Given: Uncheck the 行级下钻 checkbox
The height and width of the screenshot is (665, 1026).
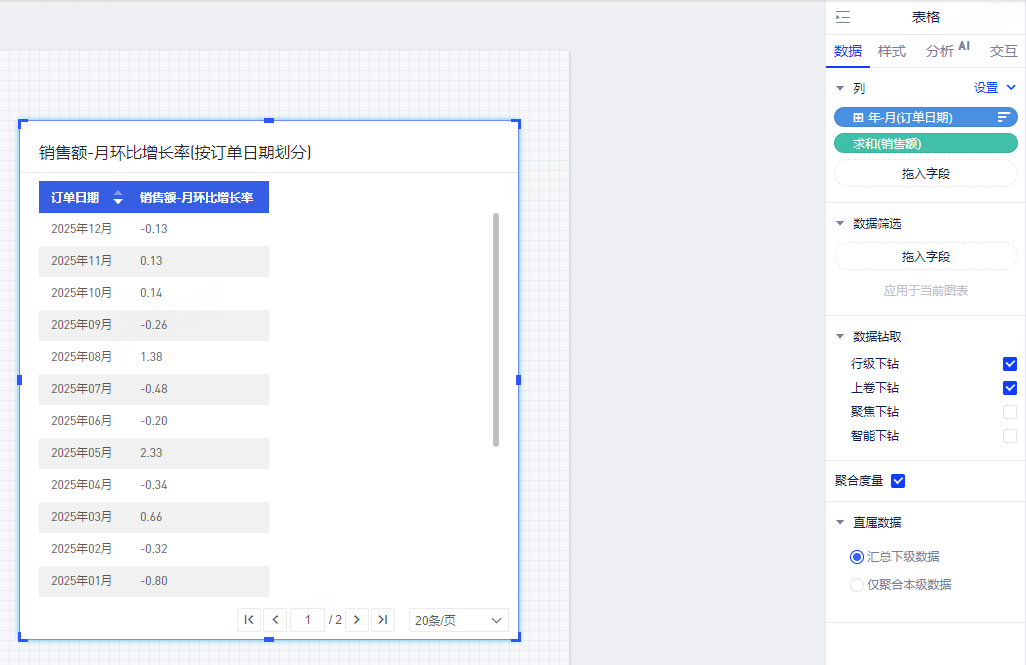Looking at the screenshot, I should (1009, 364).
